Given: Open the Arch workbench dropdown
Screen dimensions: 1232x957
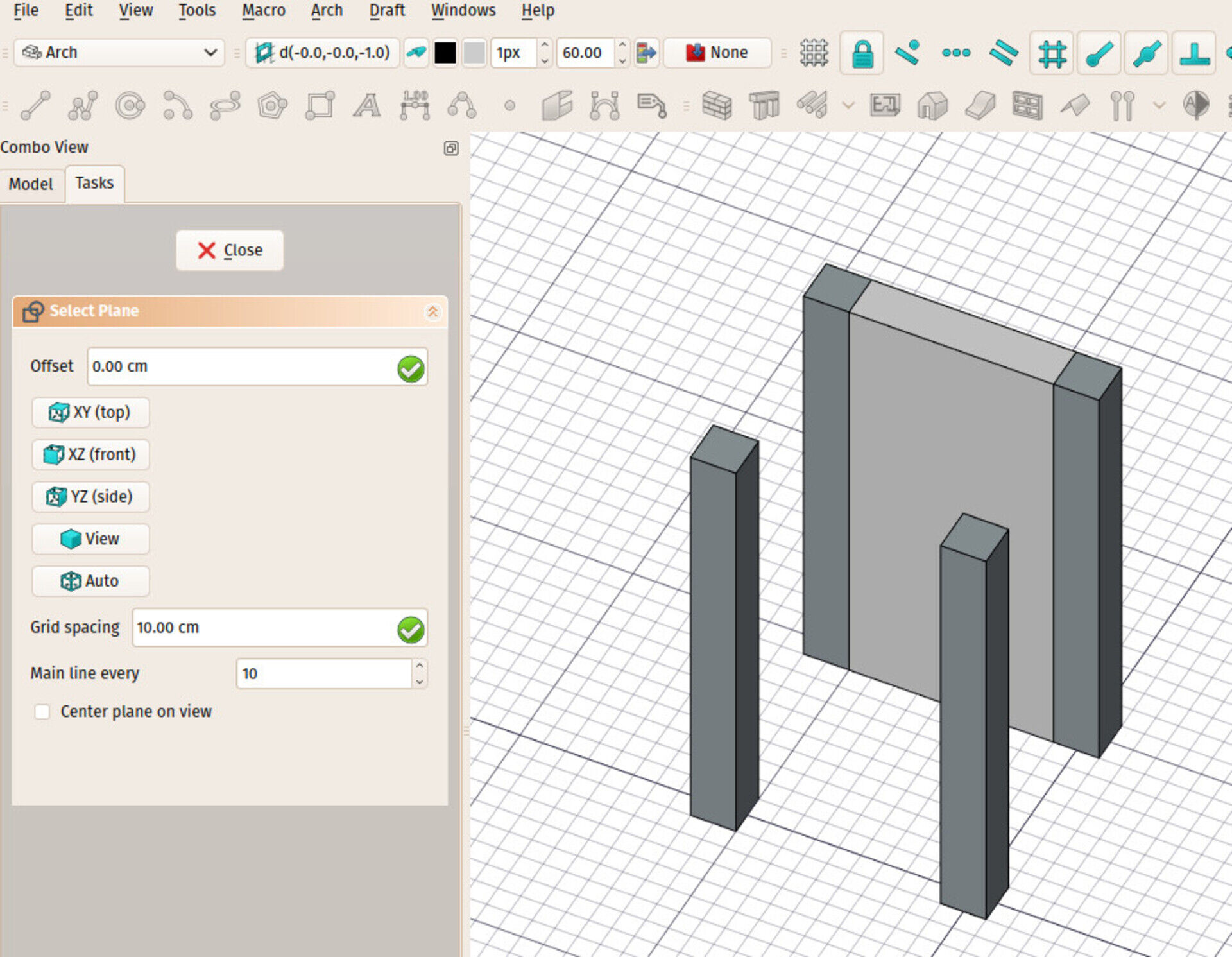Looking at the screenshot, I should pos(119,53).
